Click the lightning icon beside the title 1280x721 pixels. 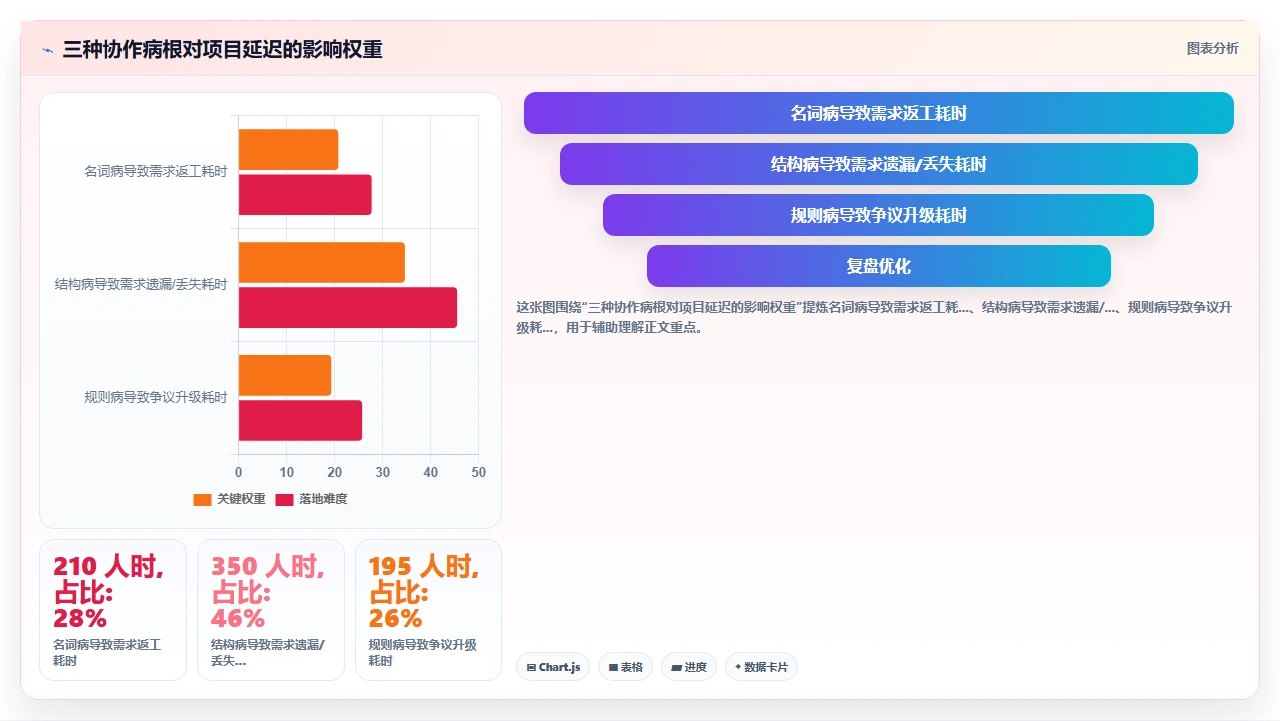tap(47, 50)
